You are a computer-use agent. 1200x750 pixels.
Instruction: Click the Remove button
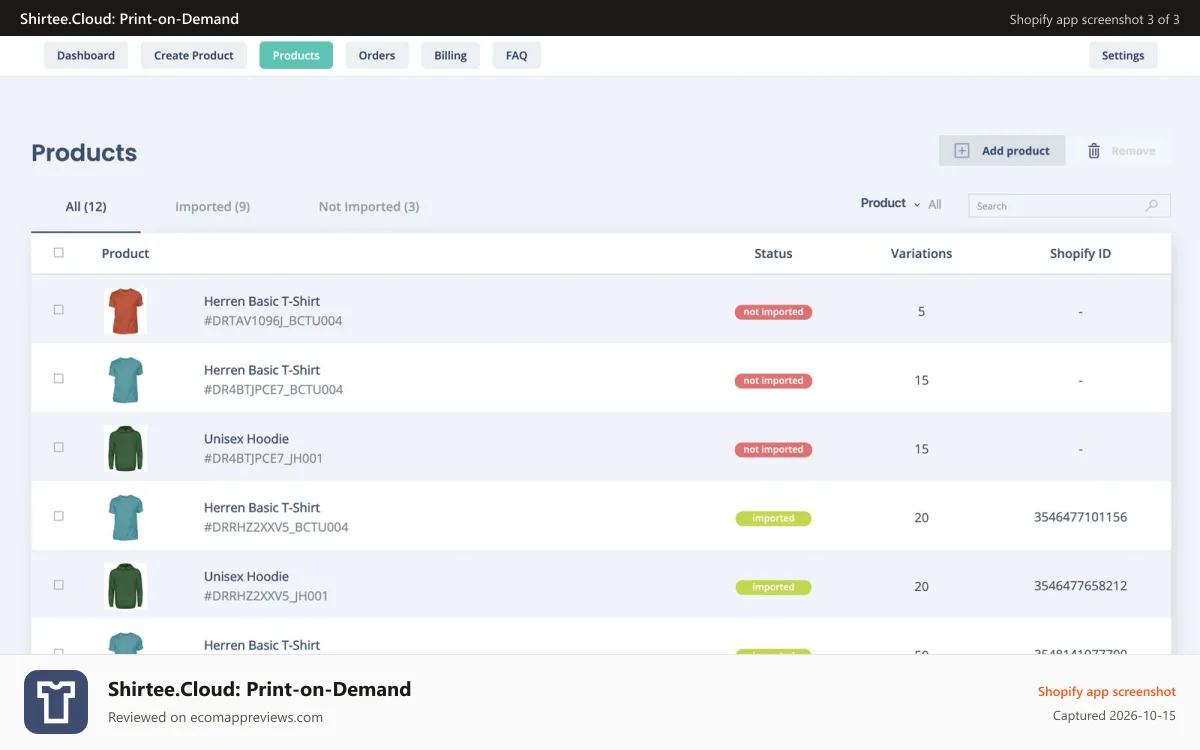tap(1121, 151)
